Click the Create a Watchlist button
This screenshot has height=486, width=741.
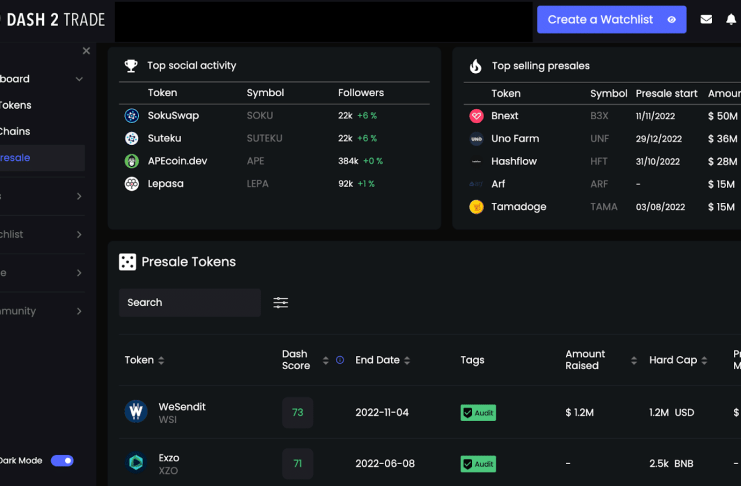[611, 20]
